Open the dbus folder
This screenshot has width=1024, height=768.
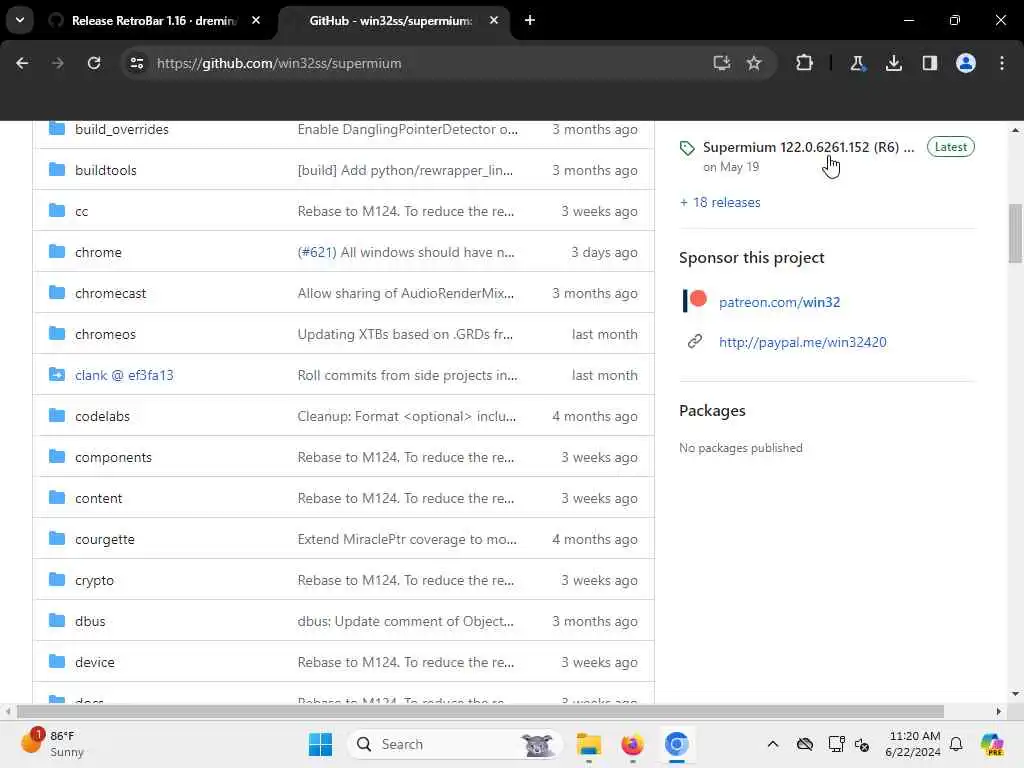pyautogui.click(x=90, y=621)
